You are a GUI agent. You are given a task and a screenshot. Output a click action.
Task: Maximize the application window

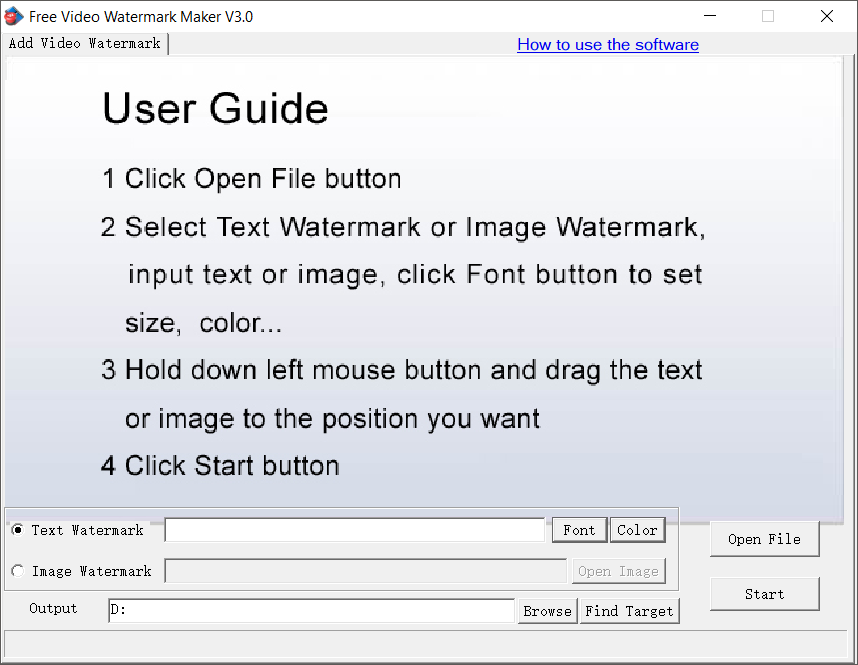(x=768, y=16)
